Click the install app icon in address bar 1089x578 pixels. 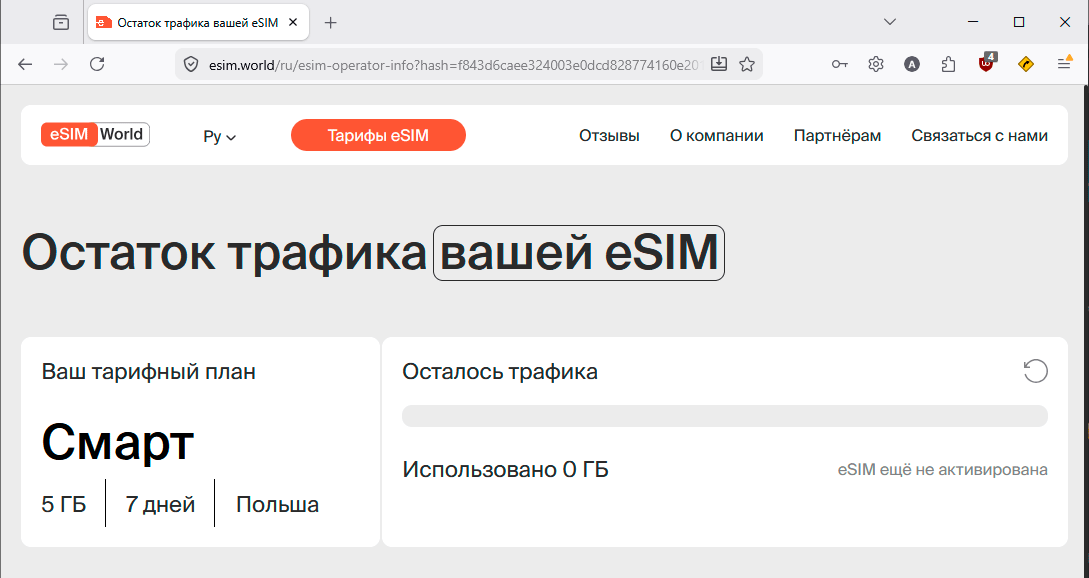(720, 65)
